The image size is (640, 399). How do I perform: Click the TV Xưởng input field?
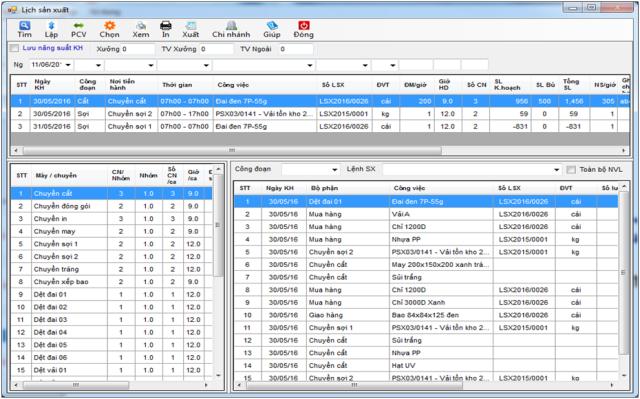(x=216, y=49)
